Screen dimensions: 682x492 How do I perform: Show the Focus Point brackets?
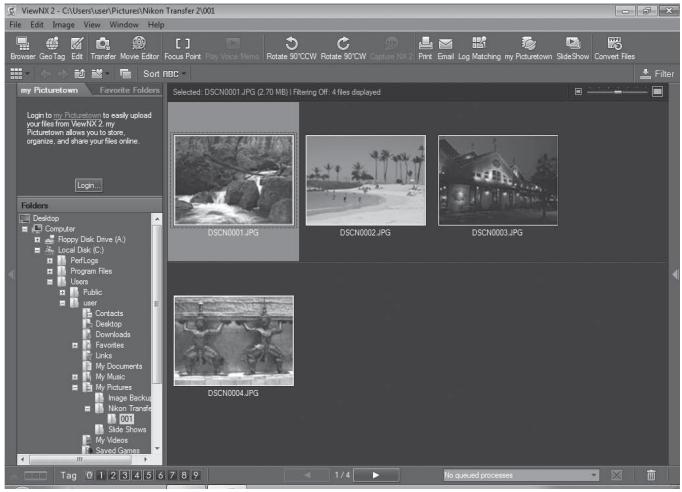pos(183,48)
